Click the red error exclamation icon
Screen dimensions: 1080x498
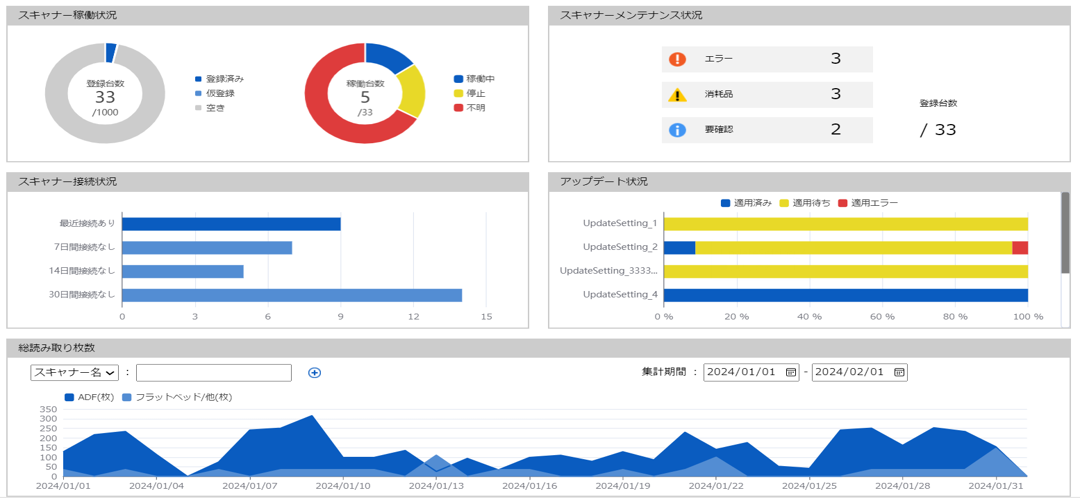tap(678, 59)
